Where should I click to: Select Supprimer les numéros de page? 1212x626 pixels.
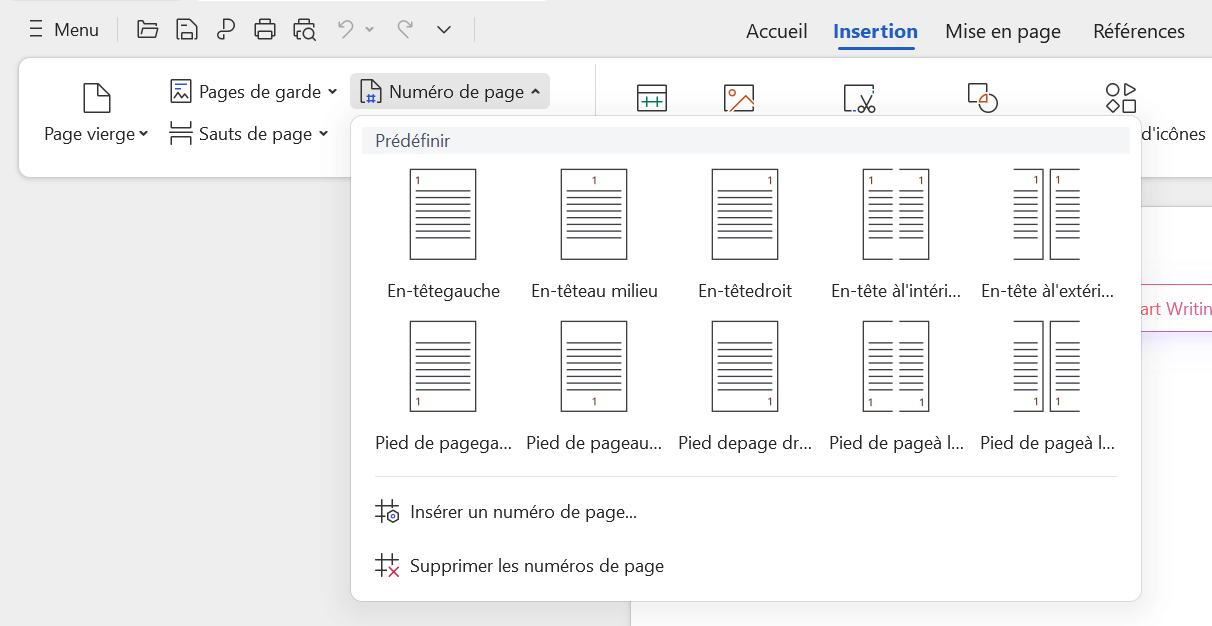[x=536, y=566]
